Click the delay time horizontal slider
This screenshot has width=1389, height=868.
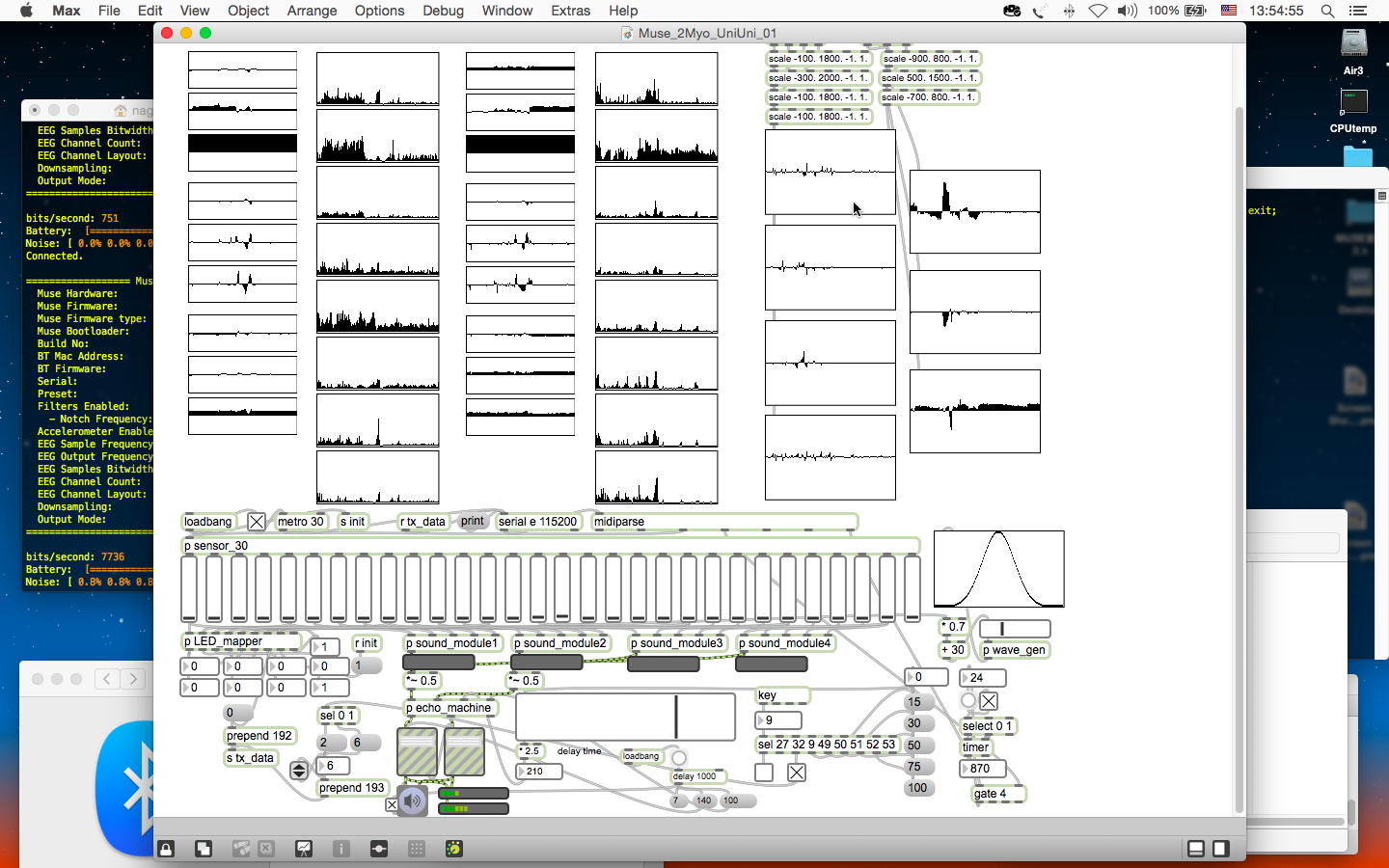[625, 717]
